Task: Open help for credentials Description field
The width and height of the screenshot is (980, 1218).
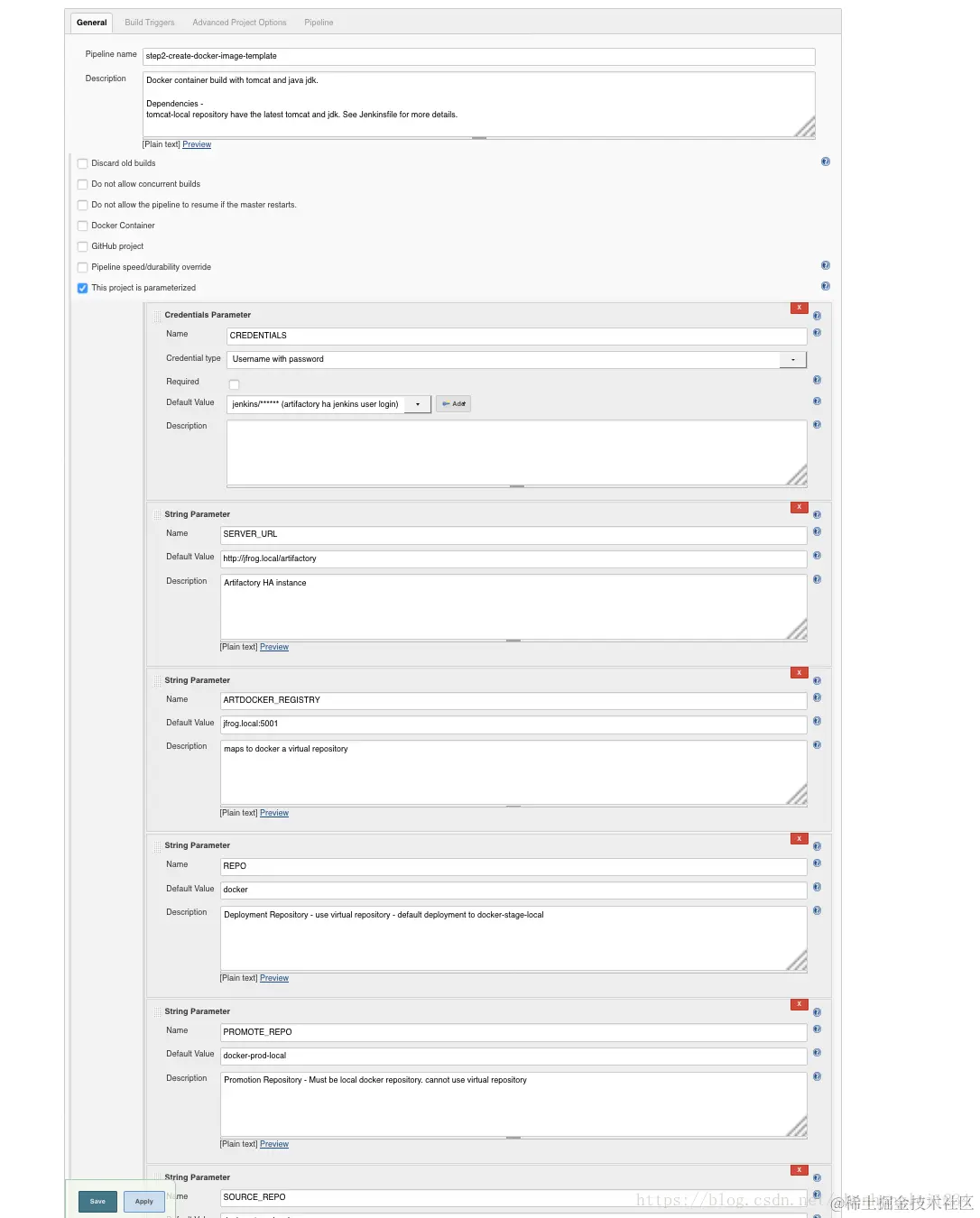Action: tap(817, 424)
